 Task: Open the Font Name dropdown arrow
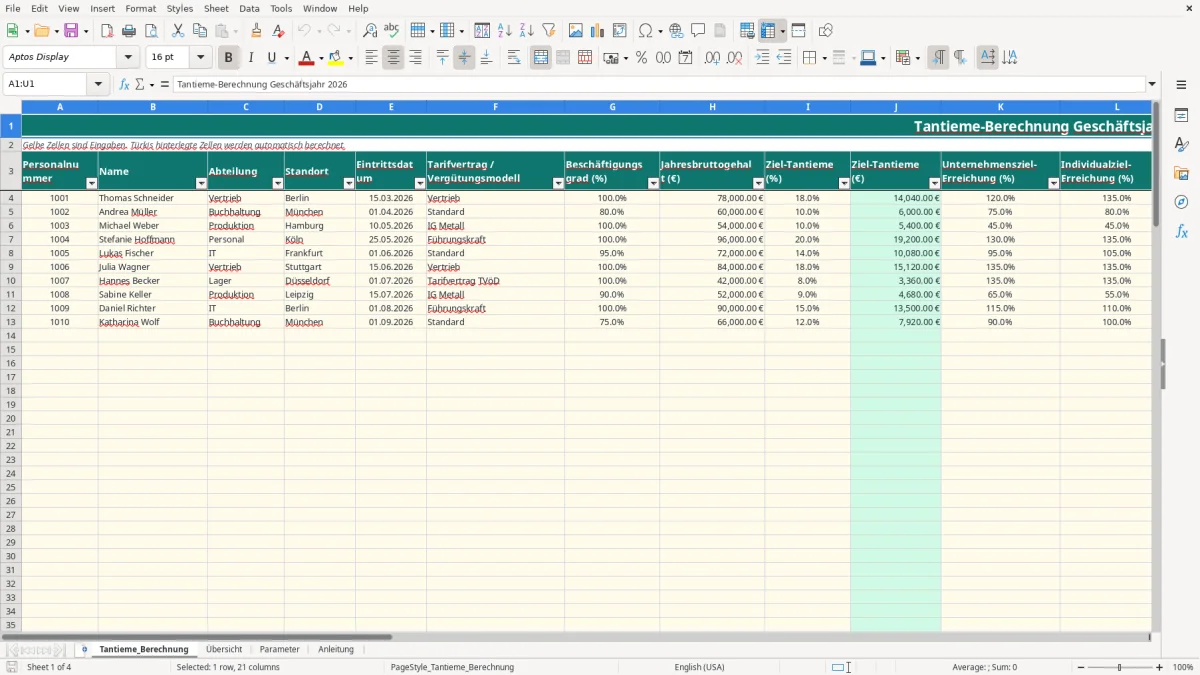(128, 58)
